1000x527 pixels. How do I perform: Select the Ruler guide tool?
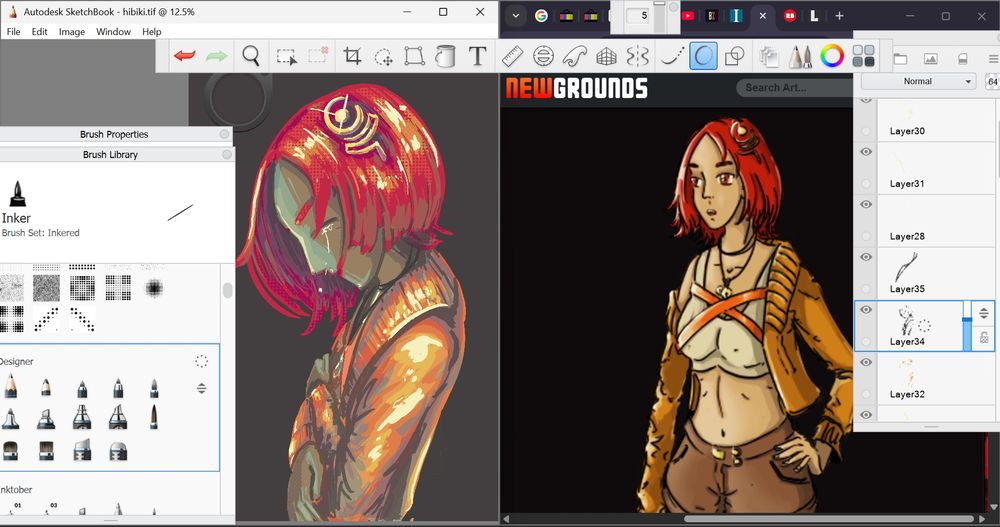[512, 56]
